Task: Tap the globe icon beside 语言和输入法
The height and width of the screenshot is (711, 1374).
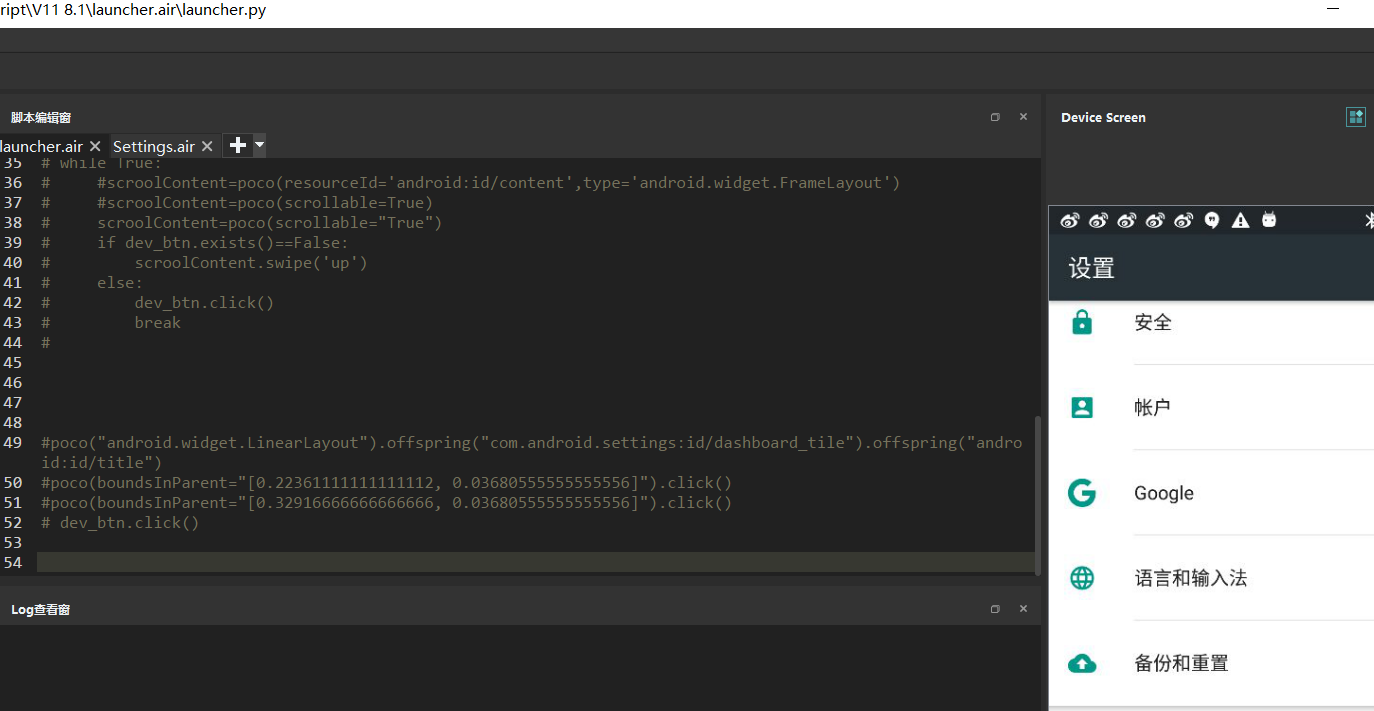Action: (x=1082, y=578)
